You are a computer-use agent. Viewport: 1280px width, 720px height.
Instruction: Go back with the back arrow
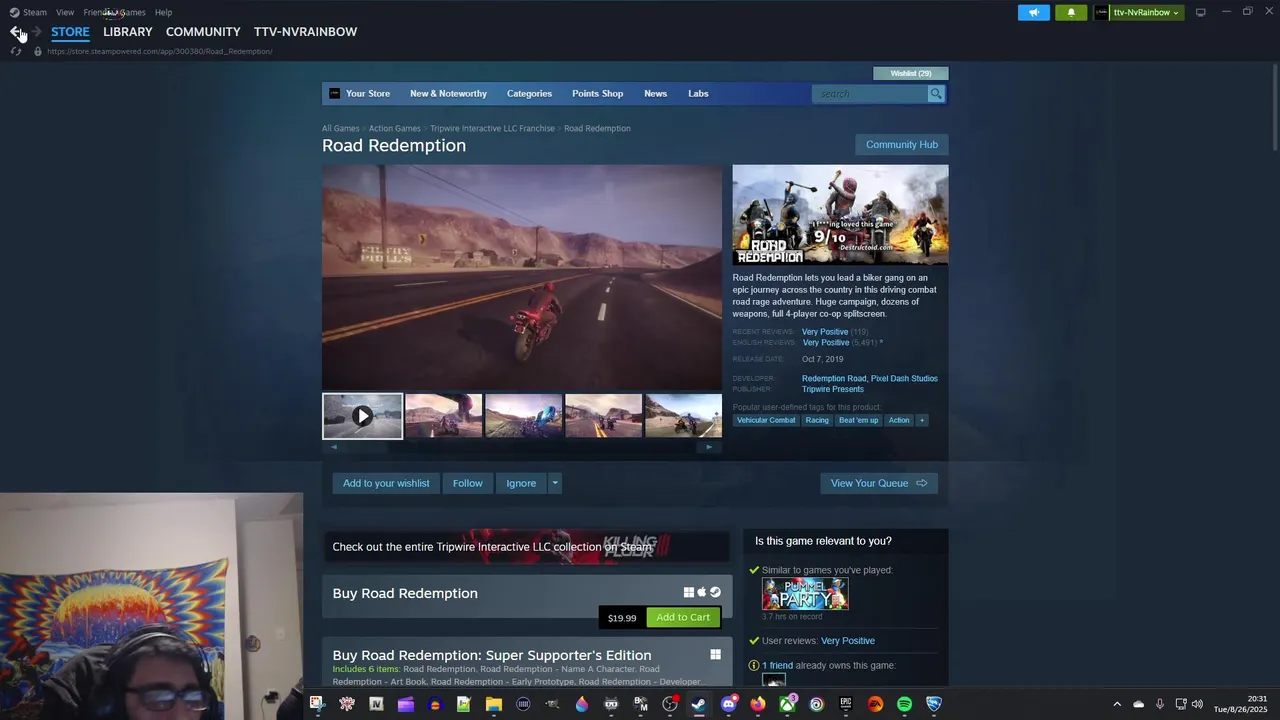click(x=16, y=32)
